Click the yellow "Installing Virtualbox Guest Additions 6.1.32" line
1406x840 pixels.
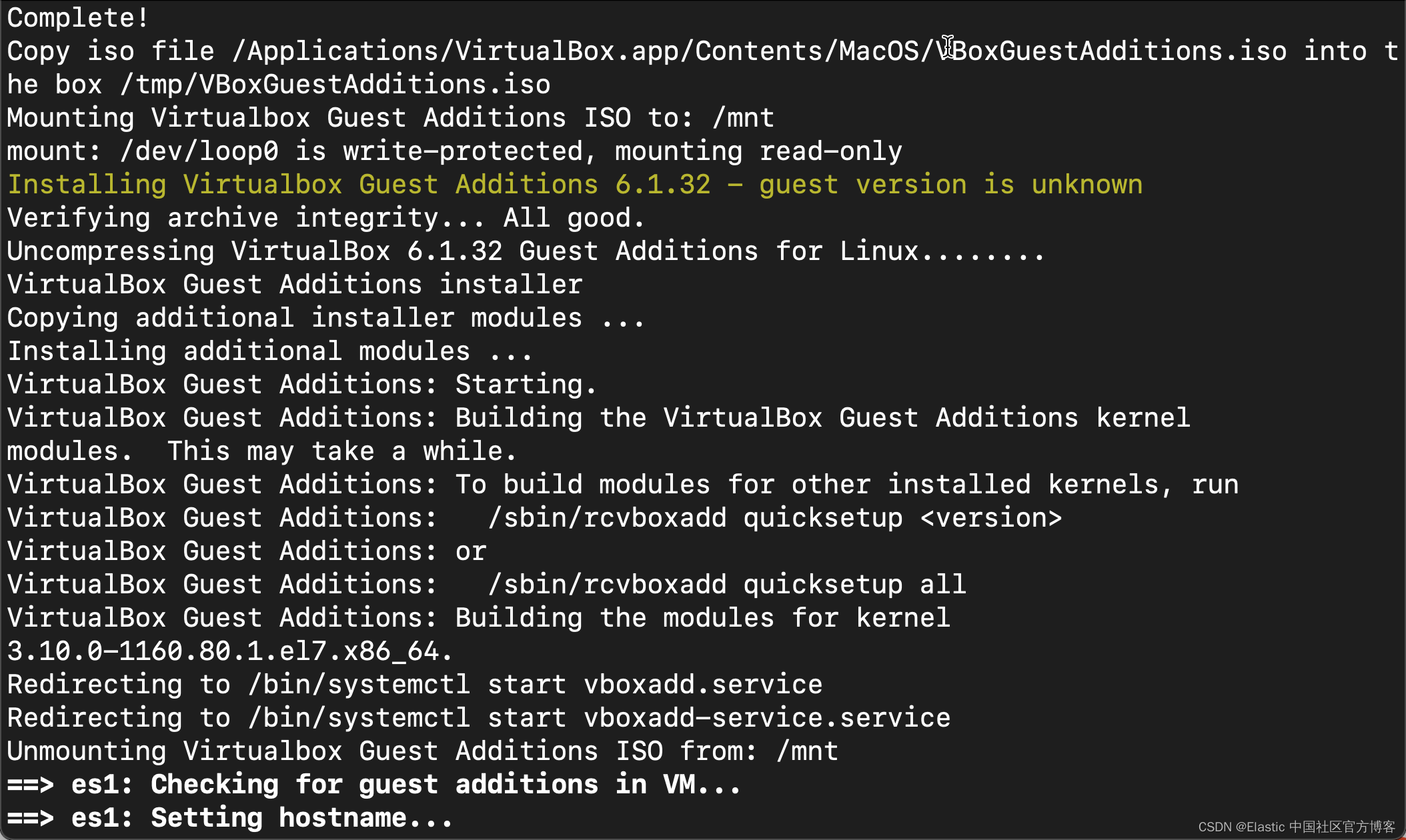(574, 185)
